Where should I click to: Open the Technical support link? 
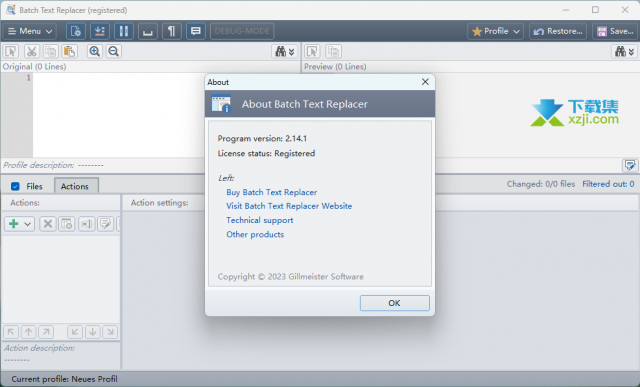(260, 220)
